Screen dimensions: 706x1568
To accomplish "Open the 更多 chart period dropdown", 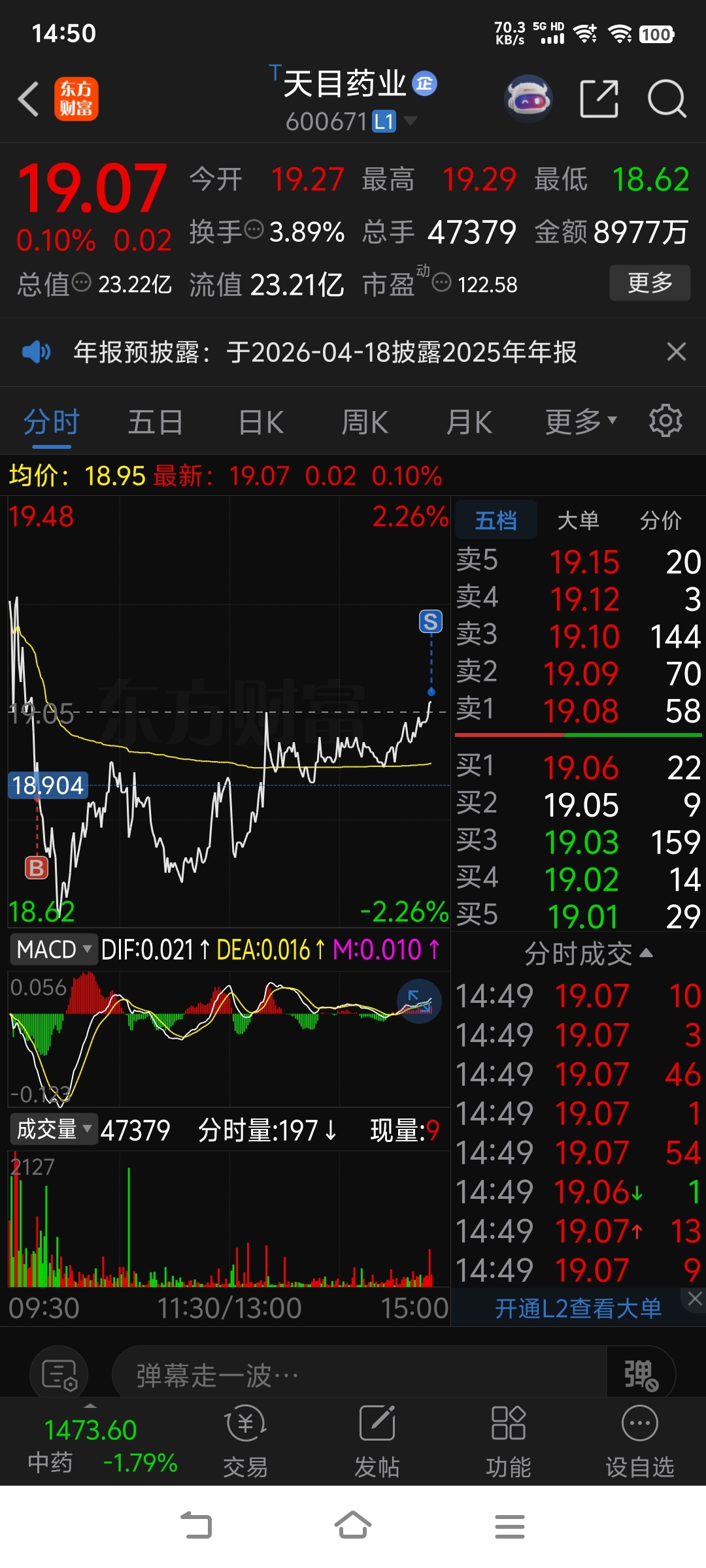I will tap(581, 421).
